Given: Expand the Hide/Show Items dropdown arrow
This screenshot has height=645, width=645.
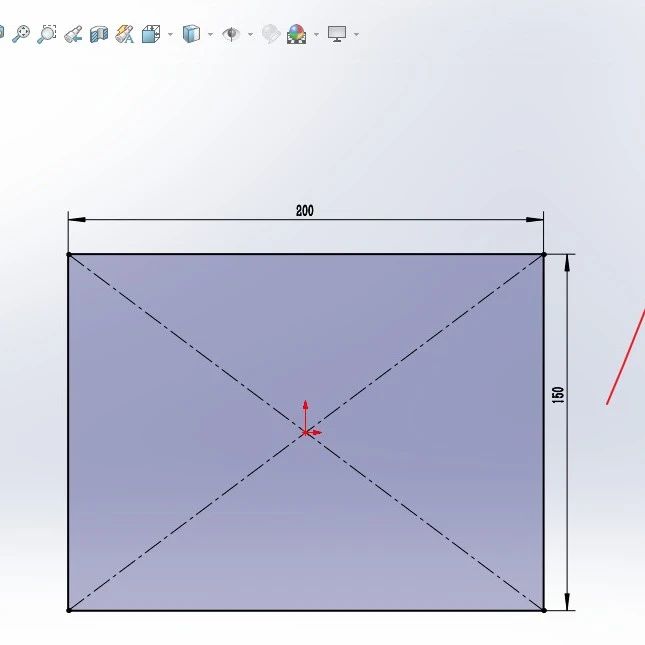Looking at the screenshot, I should [251, 34].
